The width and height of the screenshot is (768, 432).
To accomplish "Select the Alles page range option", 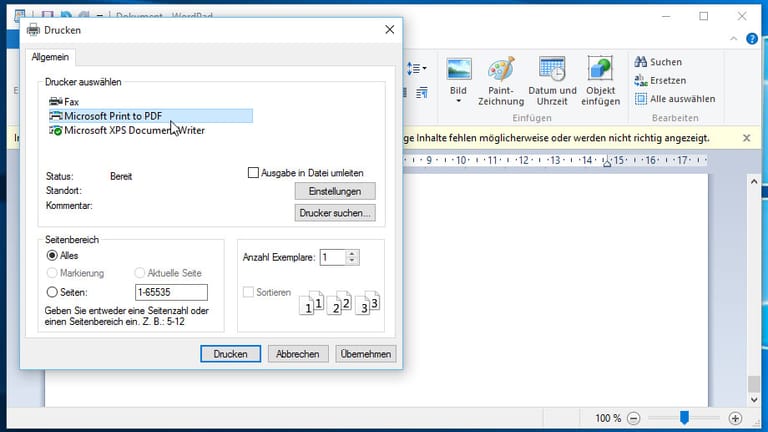I will 52,256.
